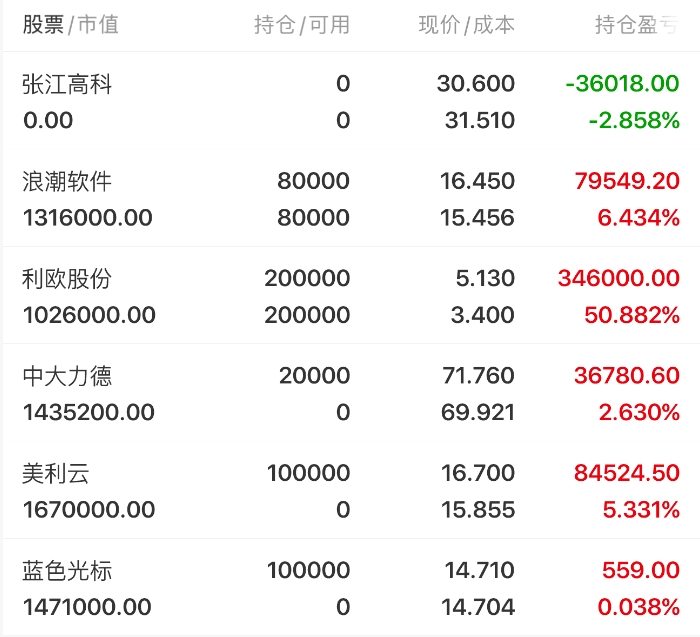
Task: Click 蓝色光标 current price 14.710
Action: 479,570
